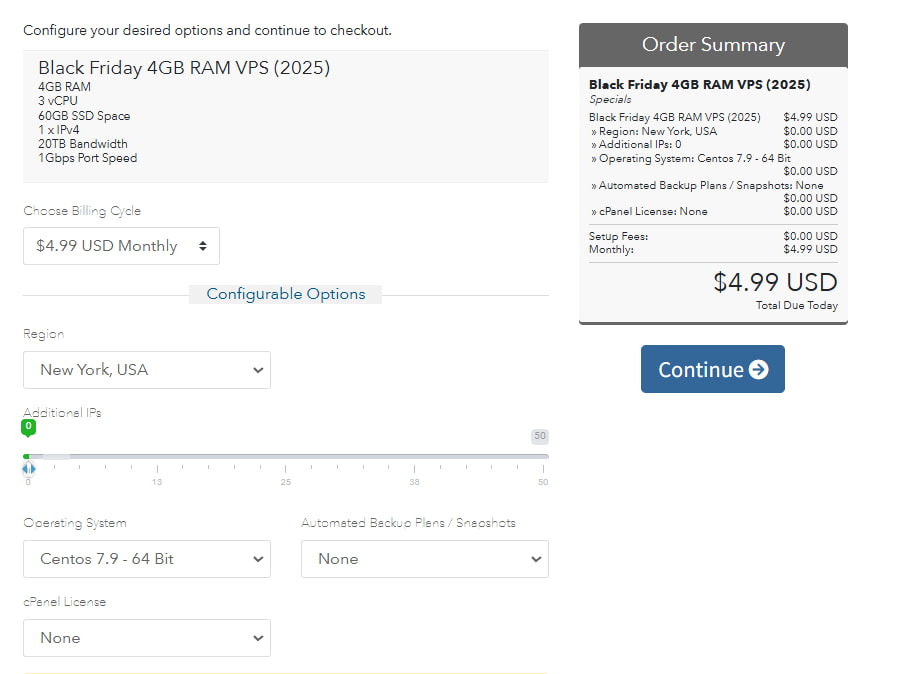Grab the Additional IPs slider handle
This screenshot has width=899, height=674.
(29, 468)
